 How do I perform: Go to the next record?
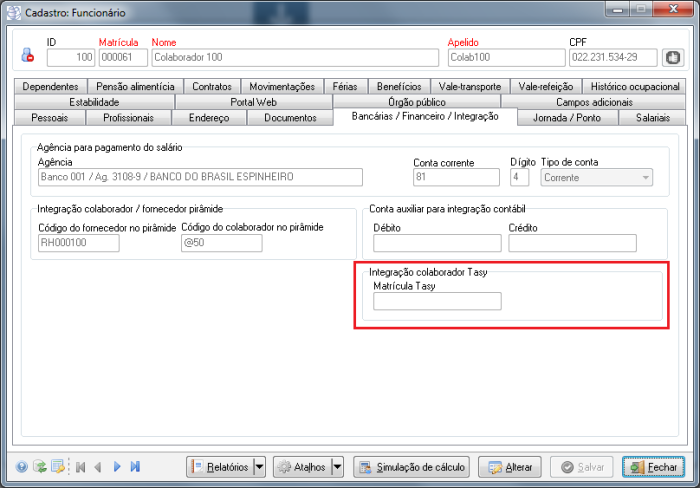coord(117,466)
